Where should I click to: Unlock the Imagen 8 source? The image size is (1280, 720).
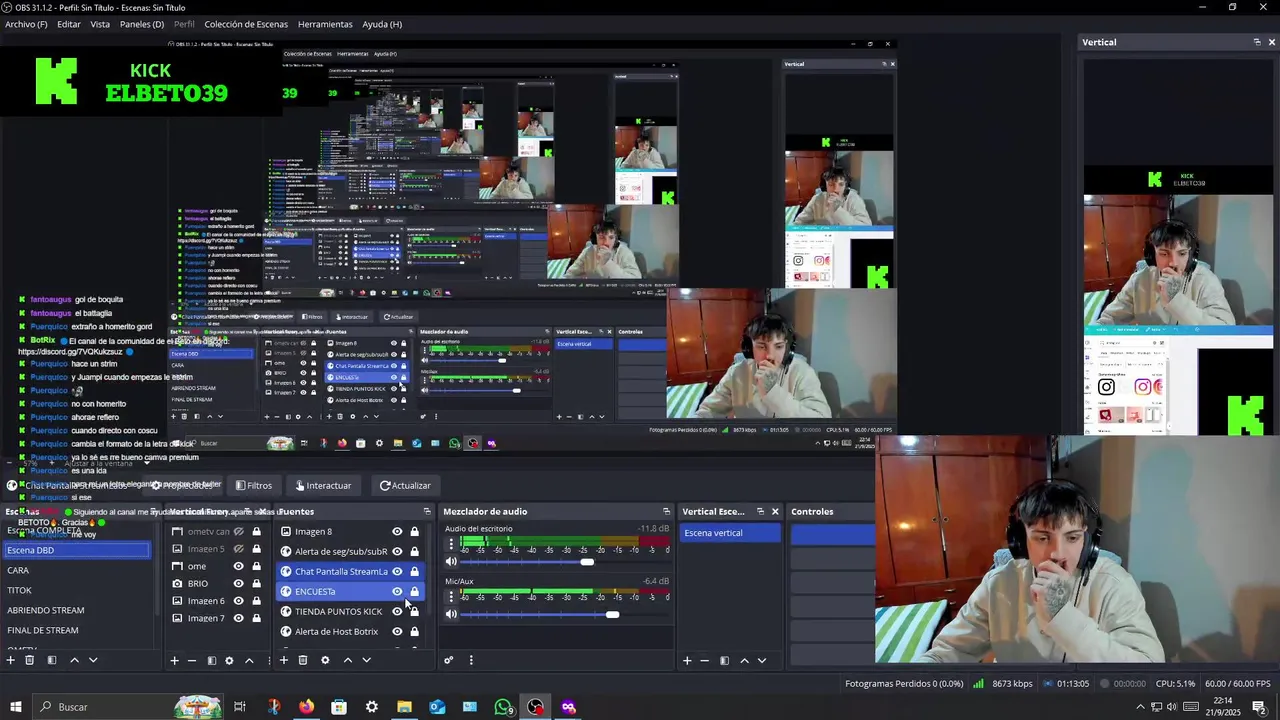click(x=414, y=532)
